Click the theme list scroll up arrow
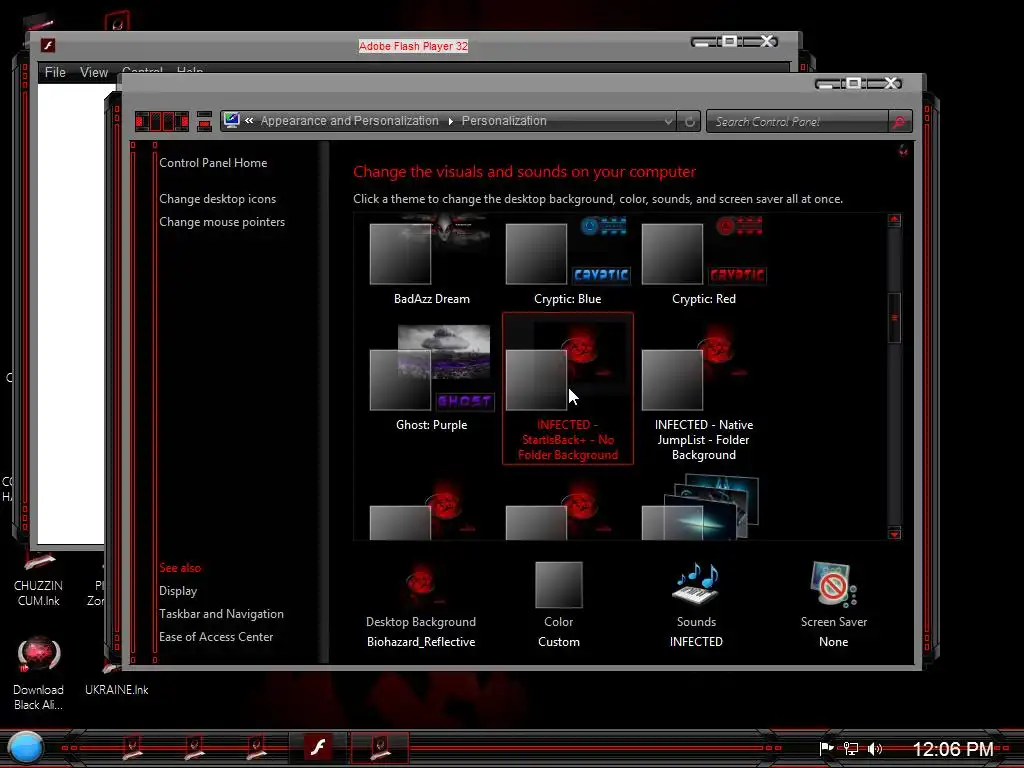Screen dimensions: 1024x768 [x=894, y=220]
